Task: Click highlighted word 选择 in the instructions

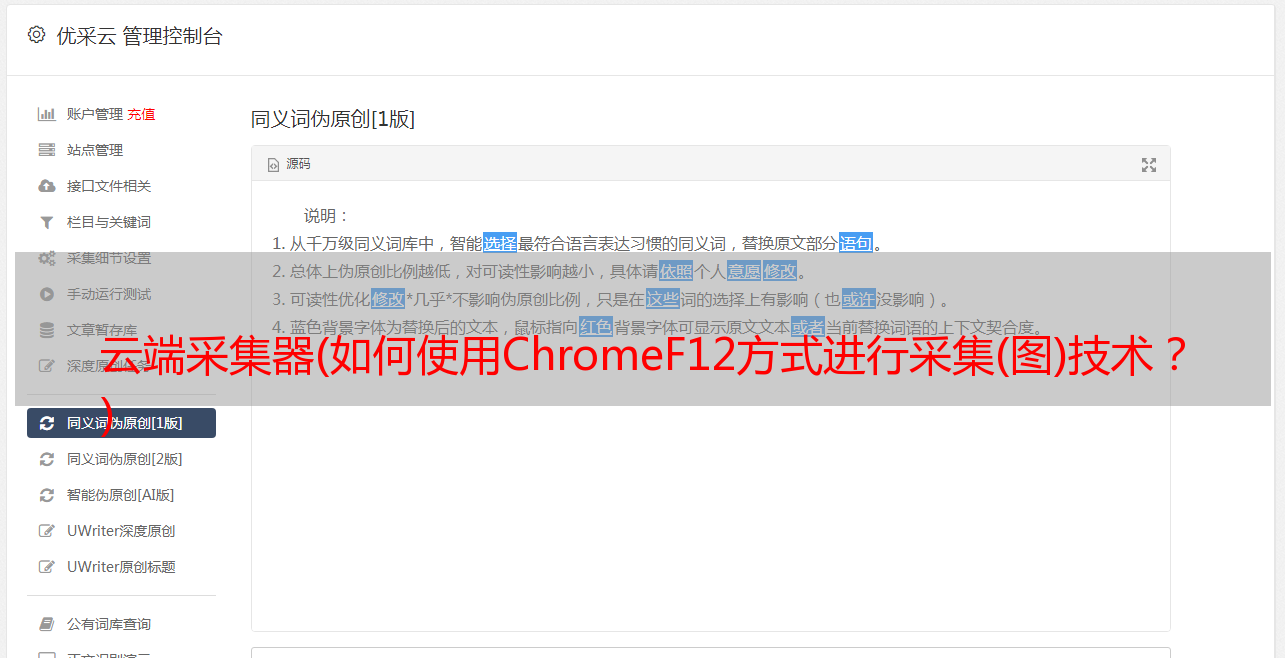Action: pos(500,243)
